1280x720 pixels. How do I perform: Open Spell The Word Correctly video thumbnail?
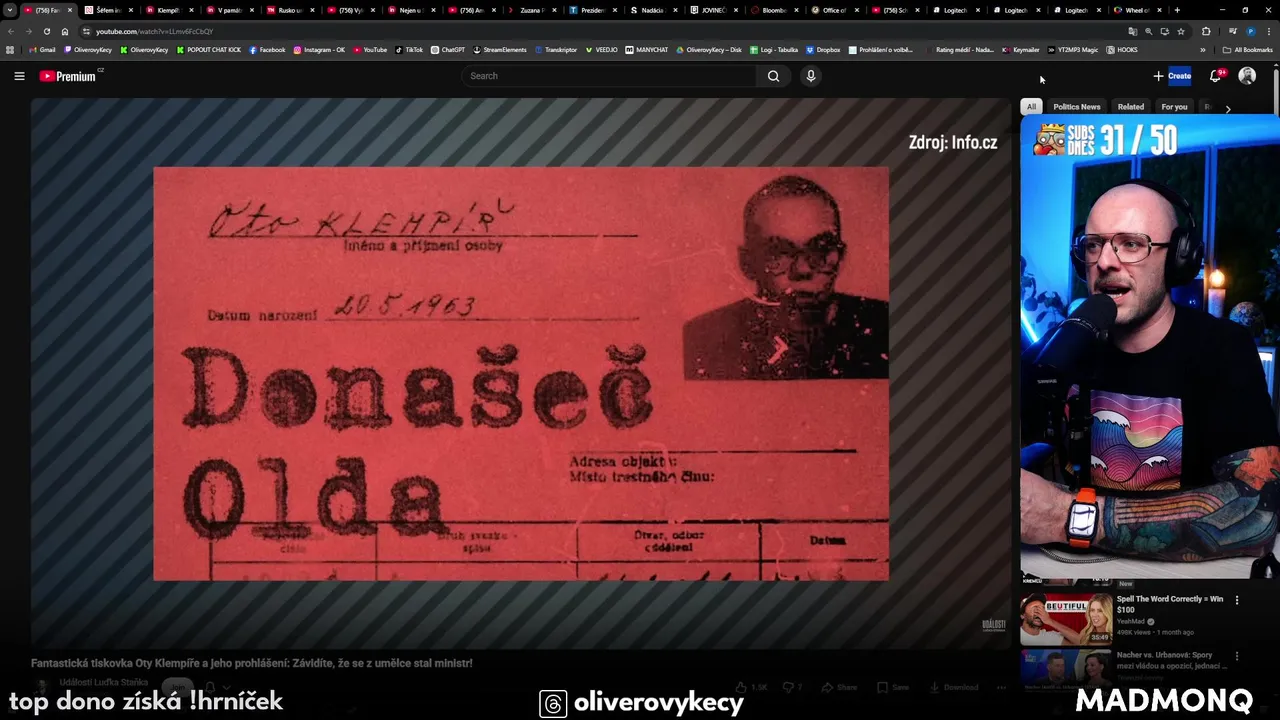pos(1066,618)
